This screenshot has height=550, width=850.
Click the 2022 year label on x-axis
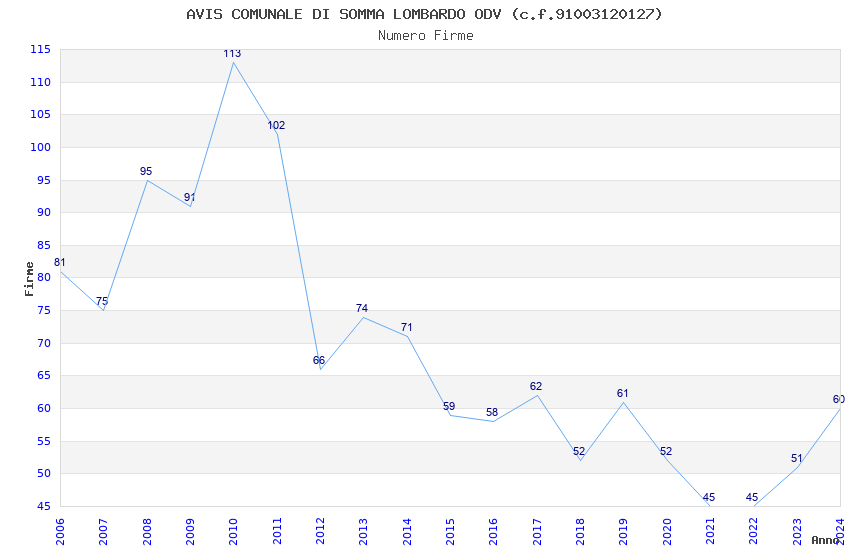coord(754,531)
